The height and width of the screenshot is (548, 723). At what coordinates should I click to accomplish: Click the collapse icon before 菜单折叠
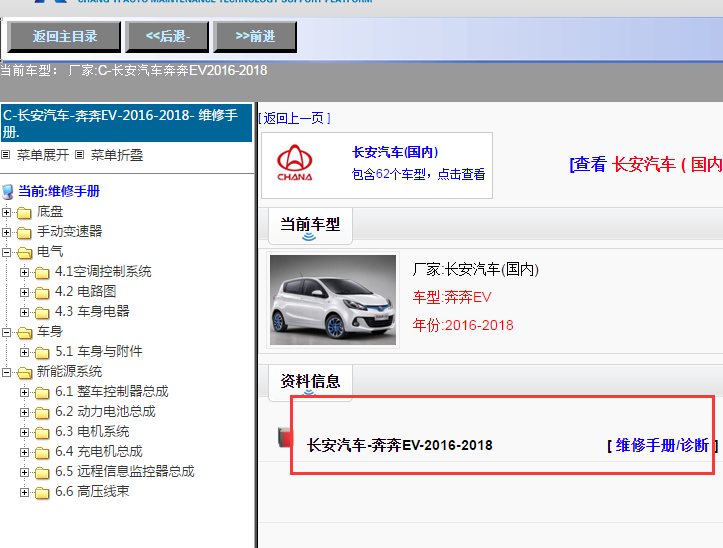click(79, 155)
